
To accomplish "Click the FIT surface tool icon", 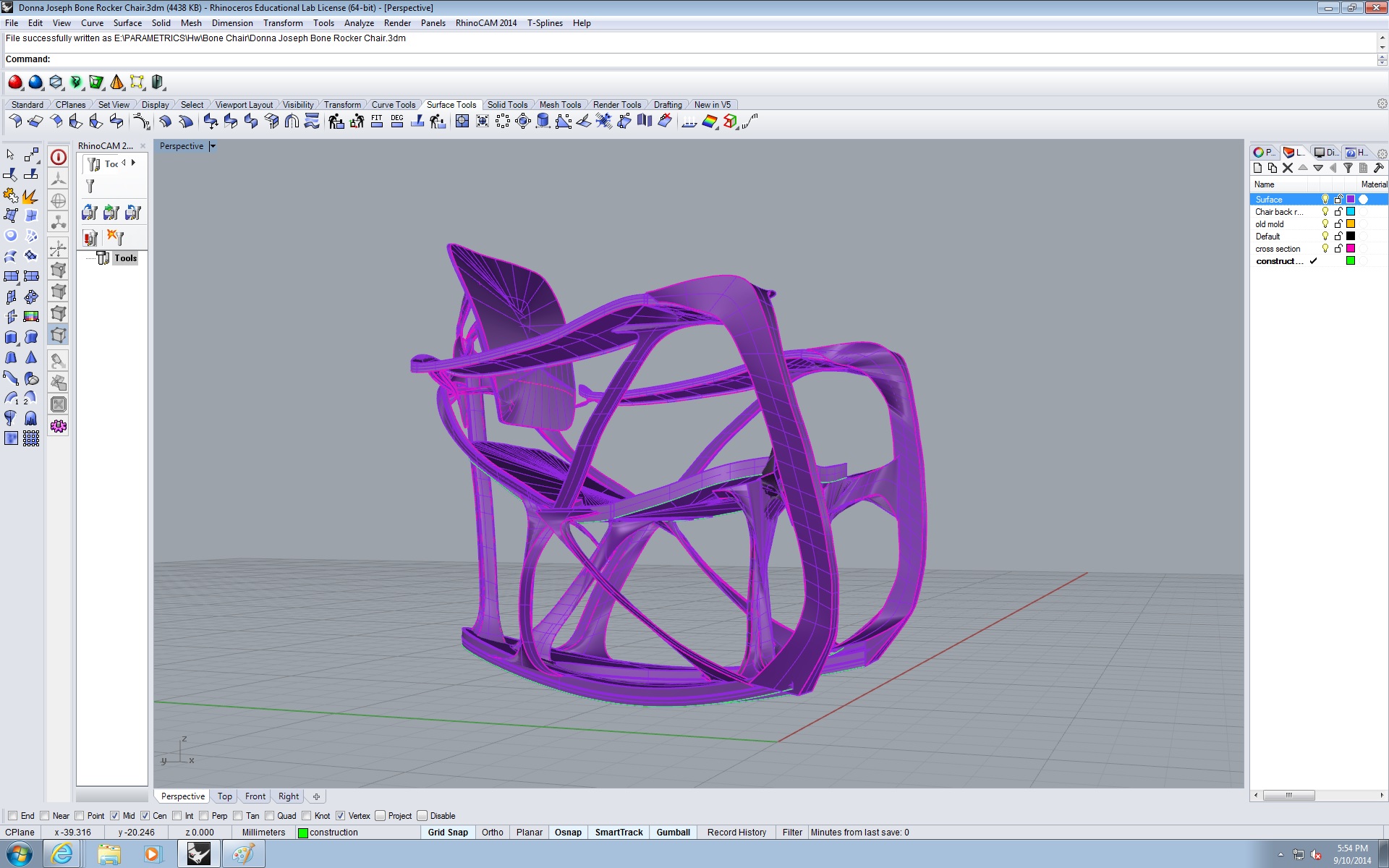I will 377,121.
